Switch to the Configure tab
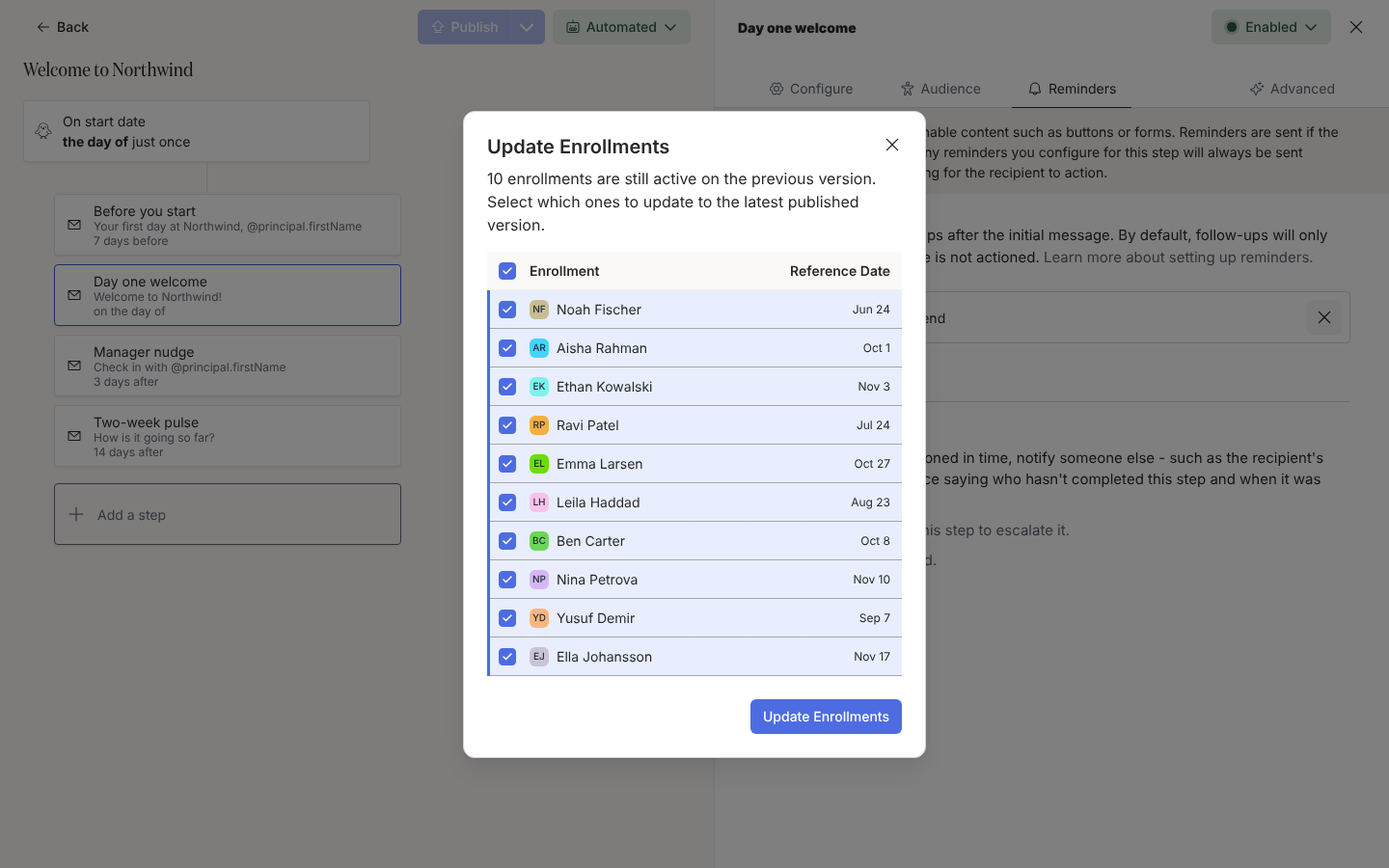This screenshot has width=1389, height=868. tap(811, 89)
